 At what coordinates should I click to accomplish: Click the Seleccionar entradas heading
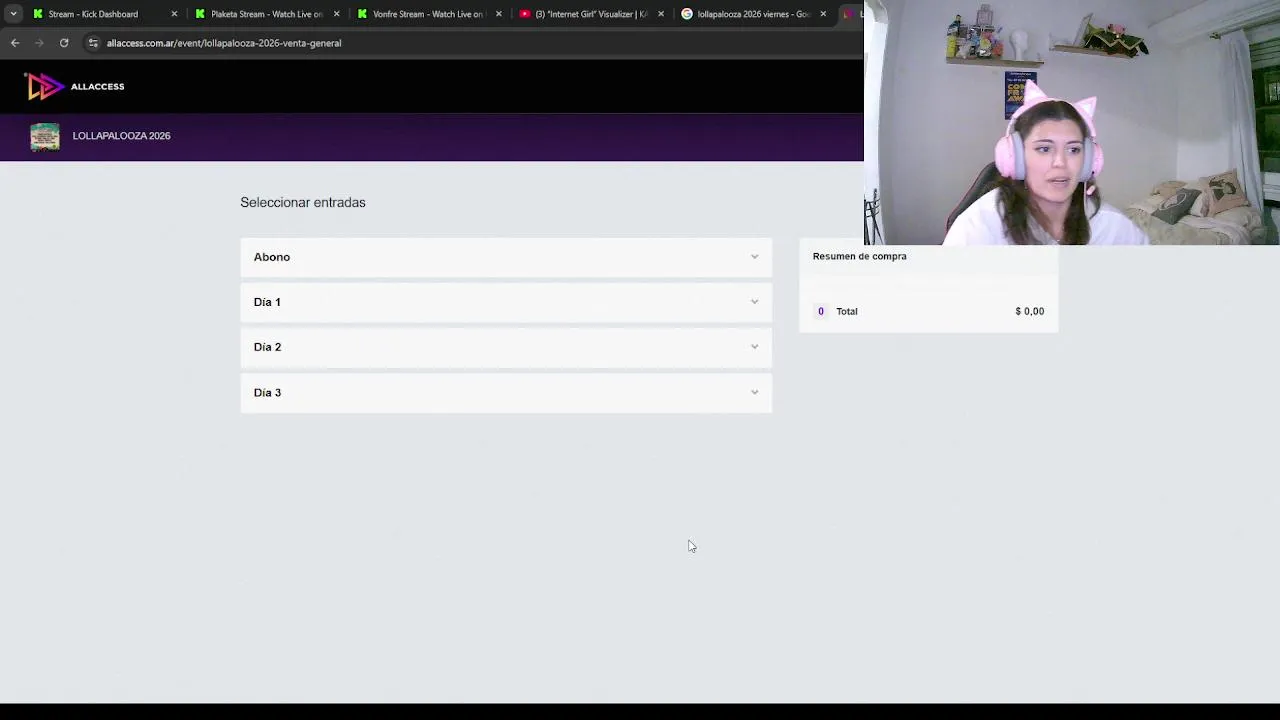[303, 202]
